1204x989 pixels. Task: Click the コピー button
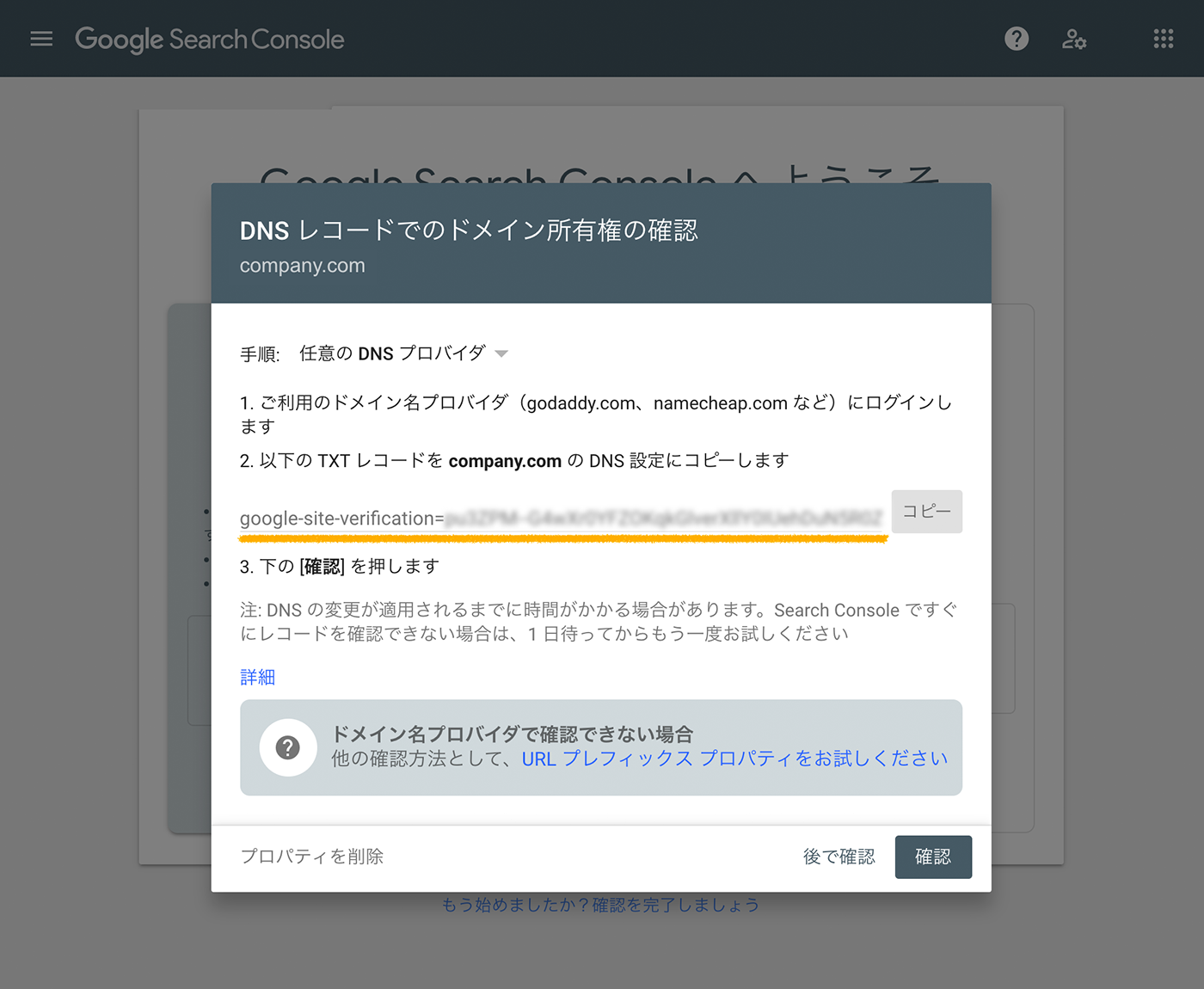pyautogui.click(x=927, y=512)
